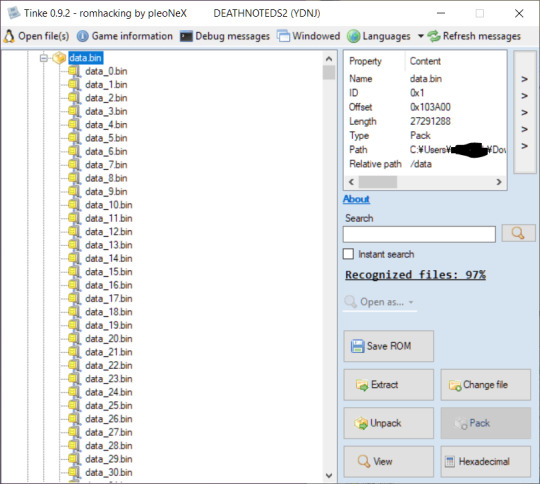Select data_3.bin file icon
This screenshot has height=484, width=540.
[74, 112]
